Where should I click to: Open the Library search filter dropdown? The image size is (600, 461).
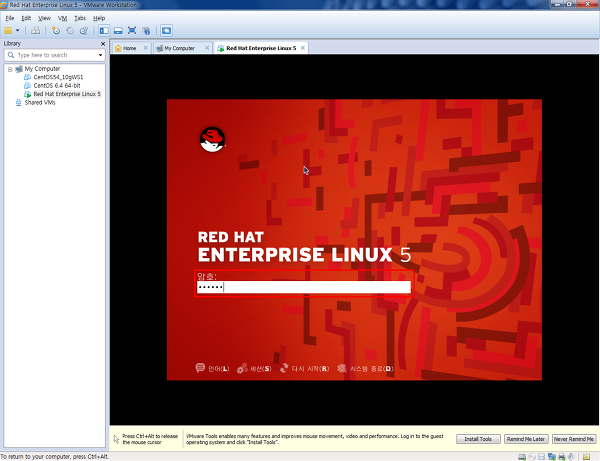pyautogui.click(x=100, y=55)
